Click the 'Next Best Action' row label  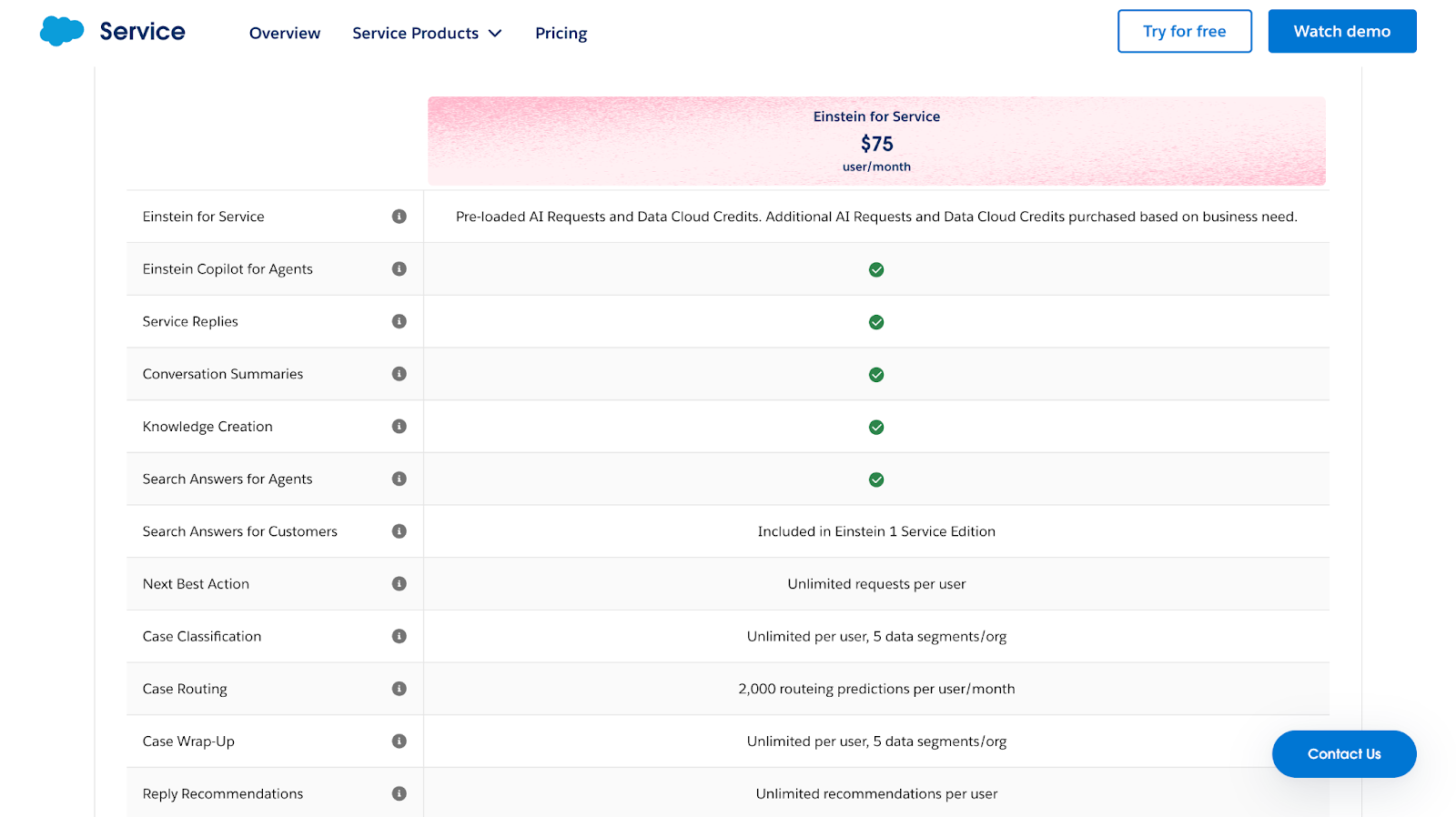(196, 584)
